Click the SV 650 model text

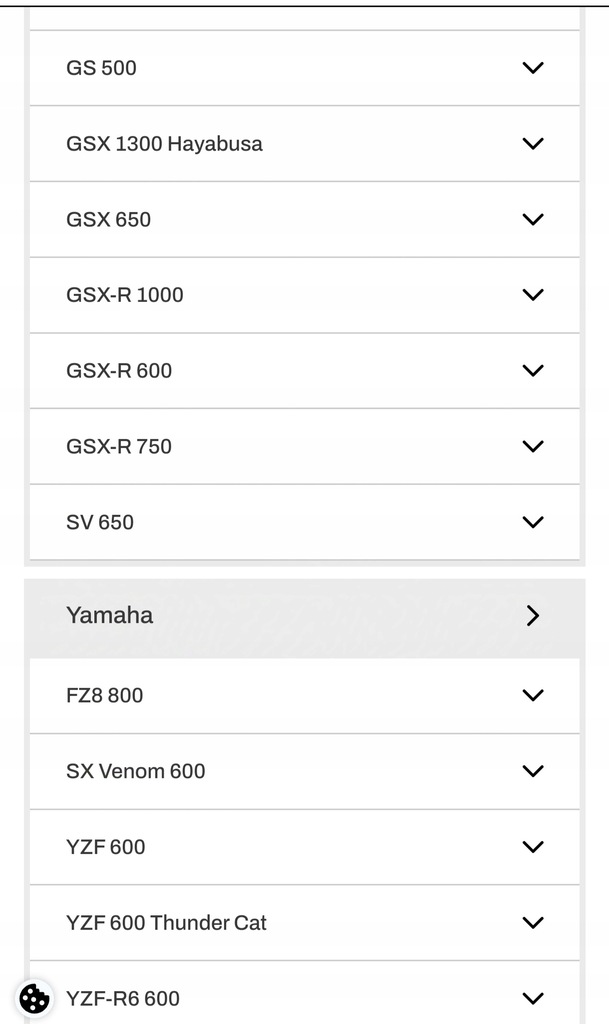[x=100, y=522]
